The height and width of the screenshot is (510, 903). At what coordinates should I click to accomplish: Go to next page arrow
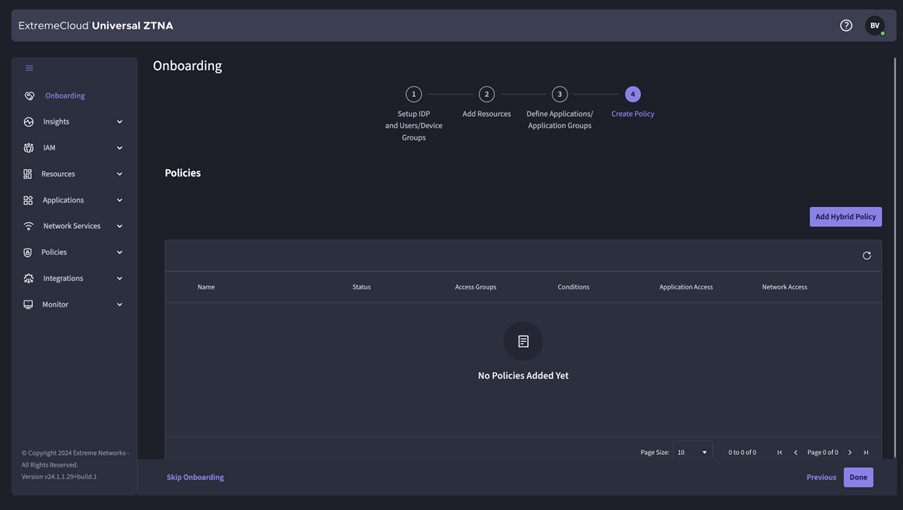pos(850,453)
